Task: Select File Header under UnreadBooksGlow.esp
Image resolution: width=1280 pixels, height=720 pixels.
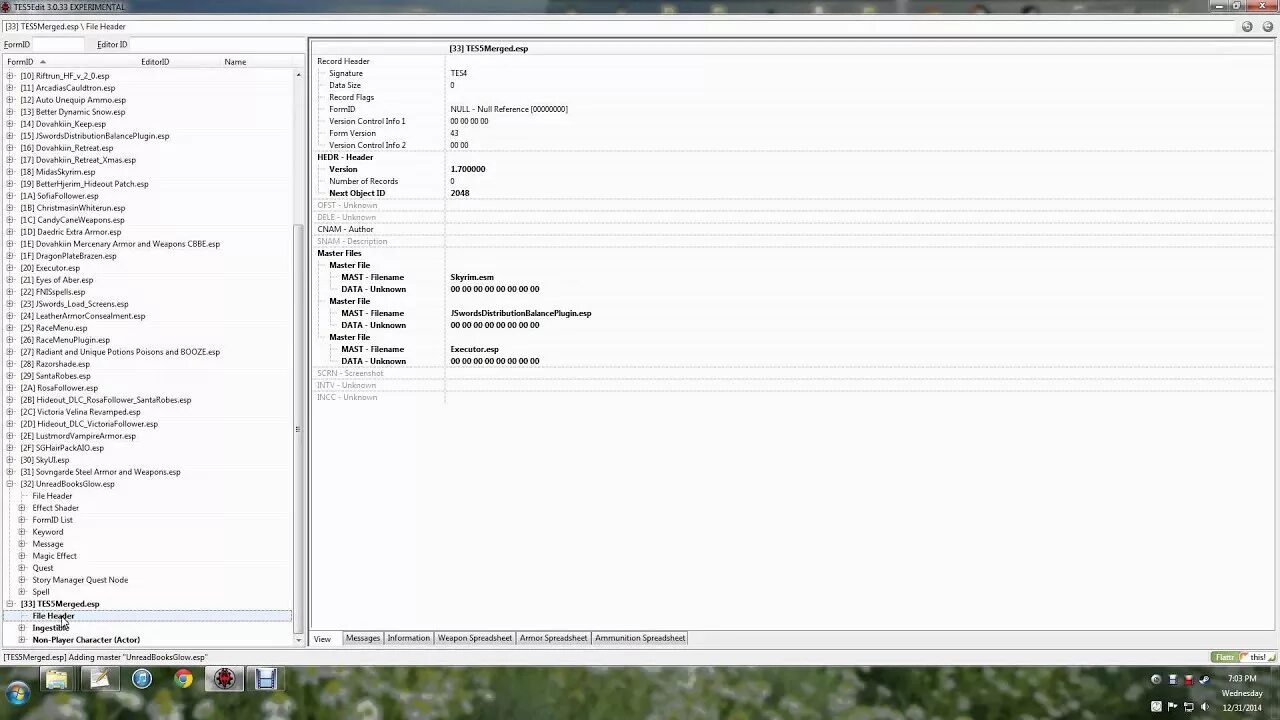Action: (x=52, y=496)
